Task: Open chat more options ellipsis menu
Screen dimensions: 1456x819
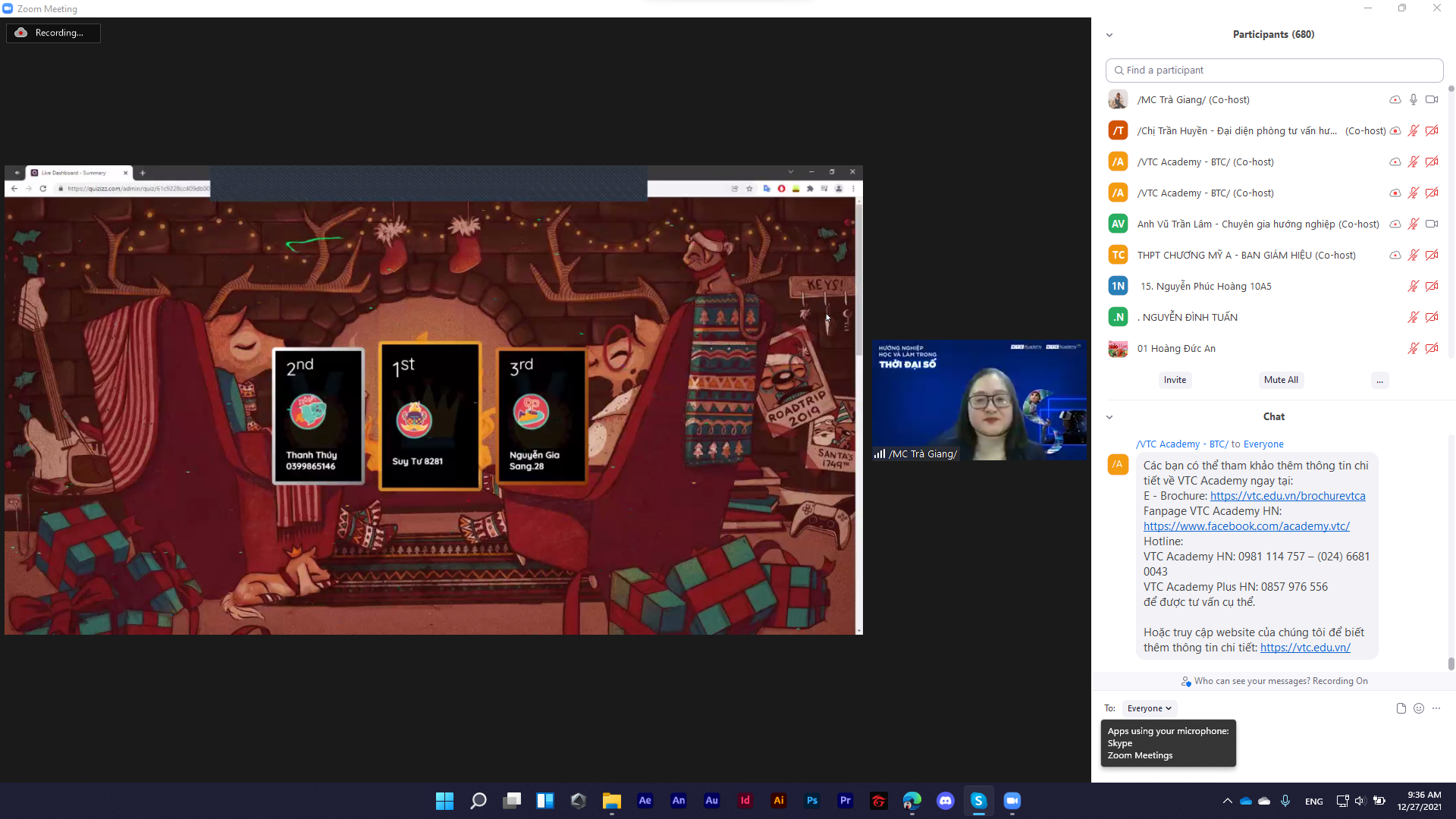Action: coord(1436,708)
